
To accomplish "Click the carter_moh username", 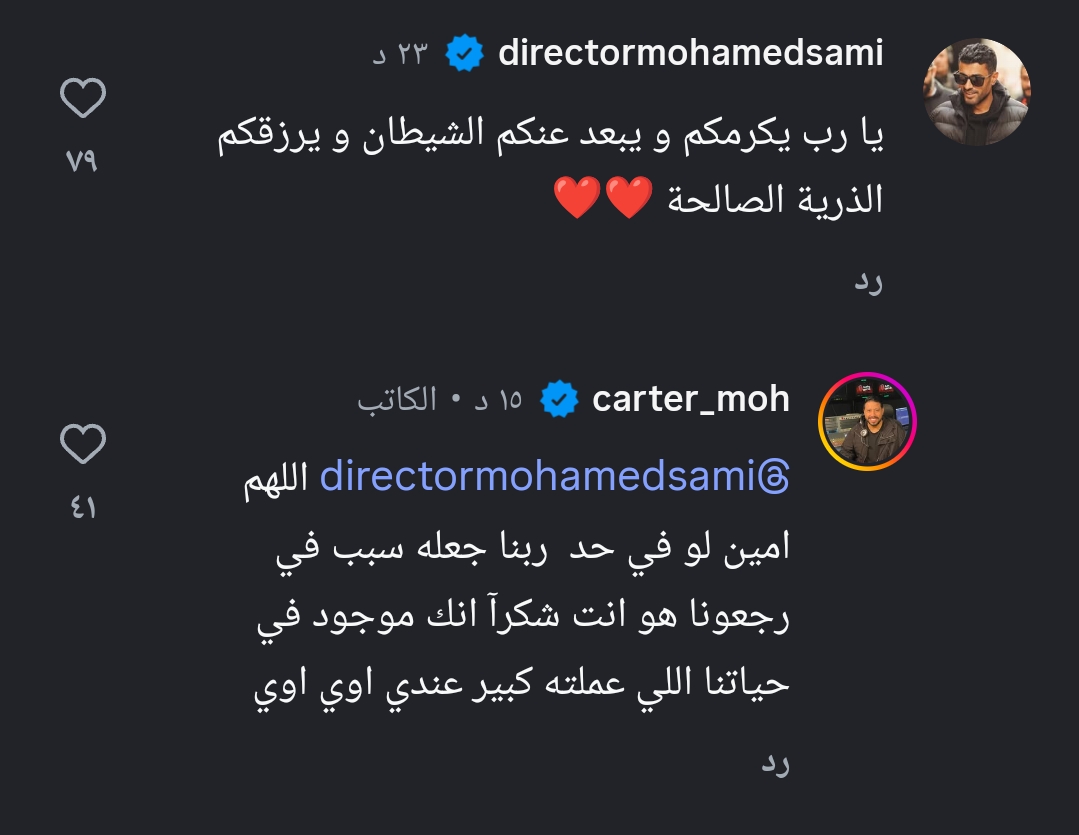I will pos(690,399).
